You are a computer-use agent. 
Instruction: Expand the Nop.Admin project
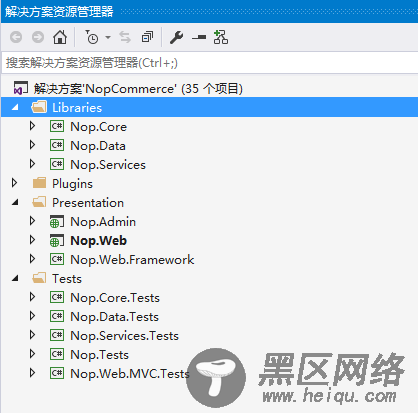pyautogui.click(x=32, y=221)
